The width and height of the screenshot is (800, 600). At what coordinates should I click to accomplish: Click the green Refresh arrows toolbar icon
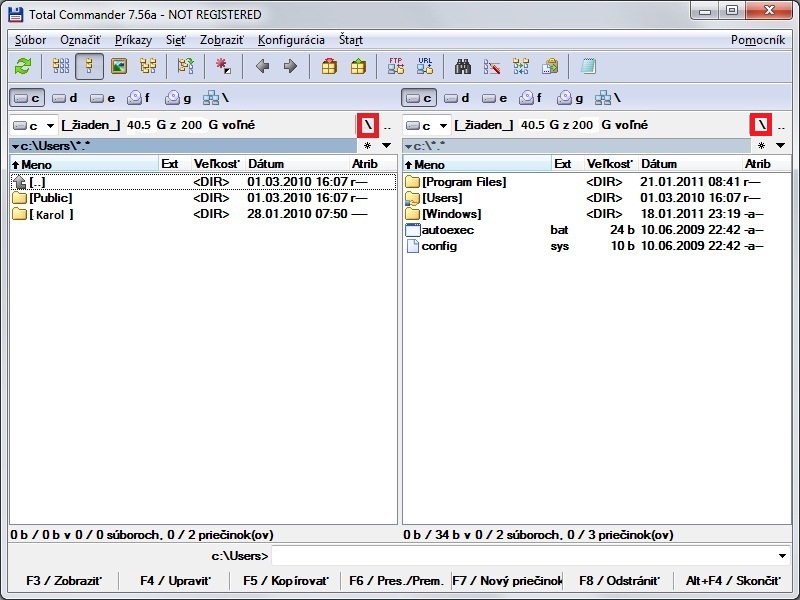[22, 66]
